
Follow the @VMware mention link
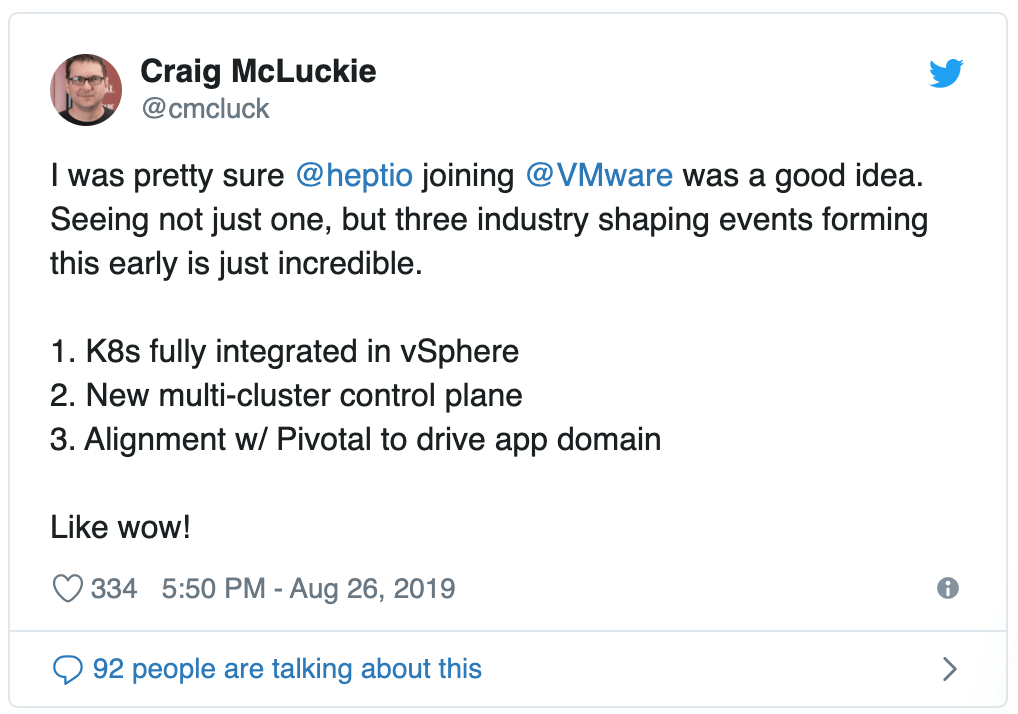pos(599,175)
